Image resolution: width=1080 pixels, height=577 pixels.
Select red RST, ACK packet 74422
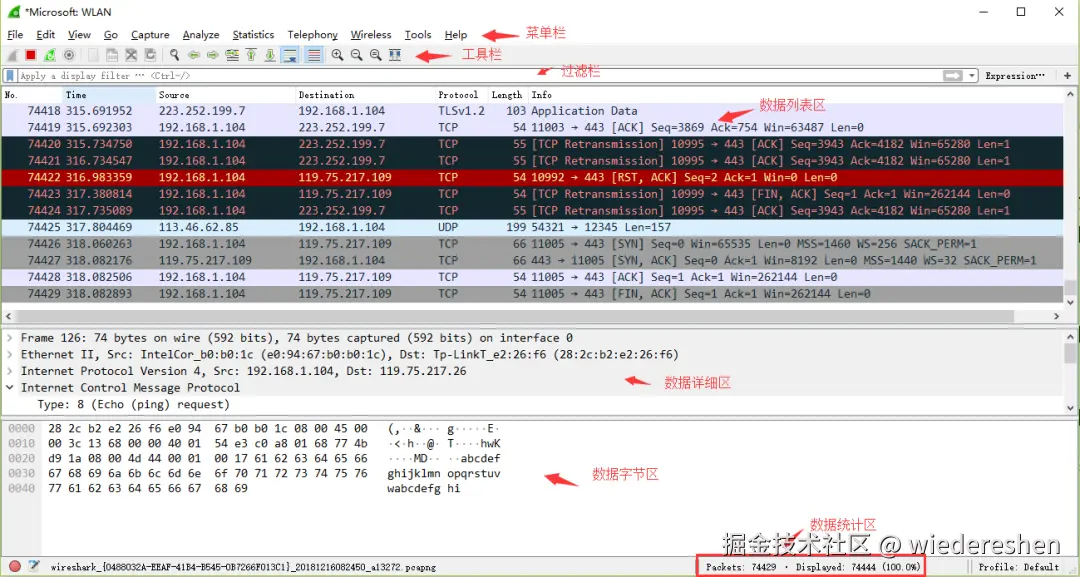(532, 177)
